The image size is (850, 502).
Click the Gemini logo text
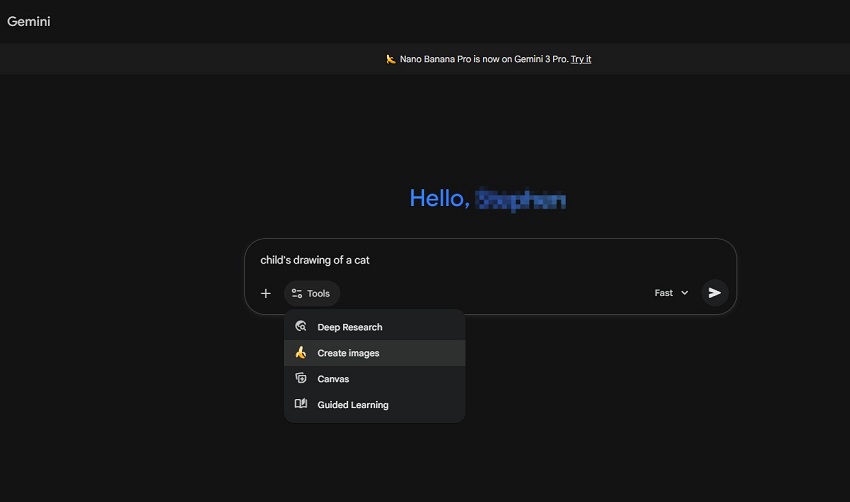coord(29,21)
